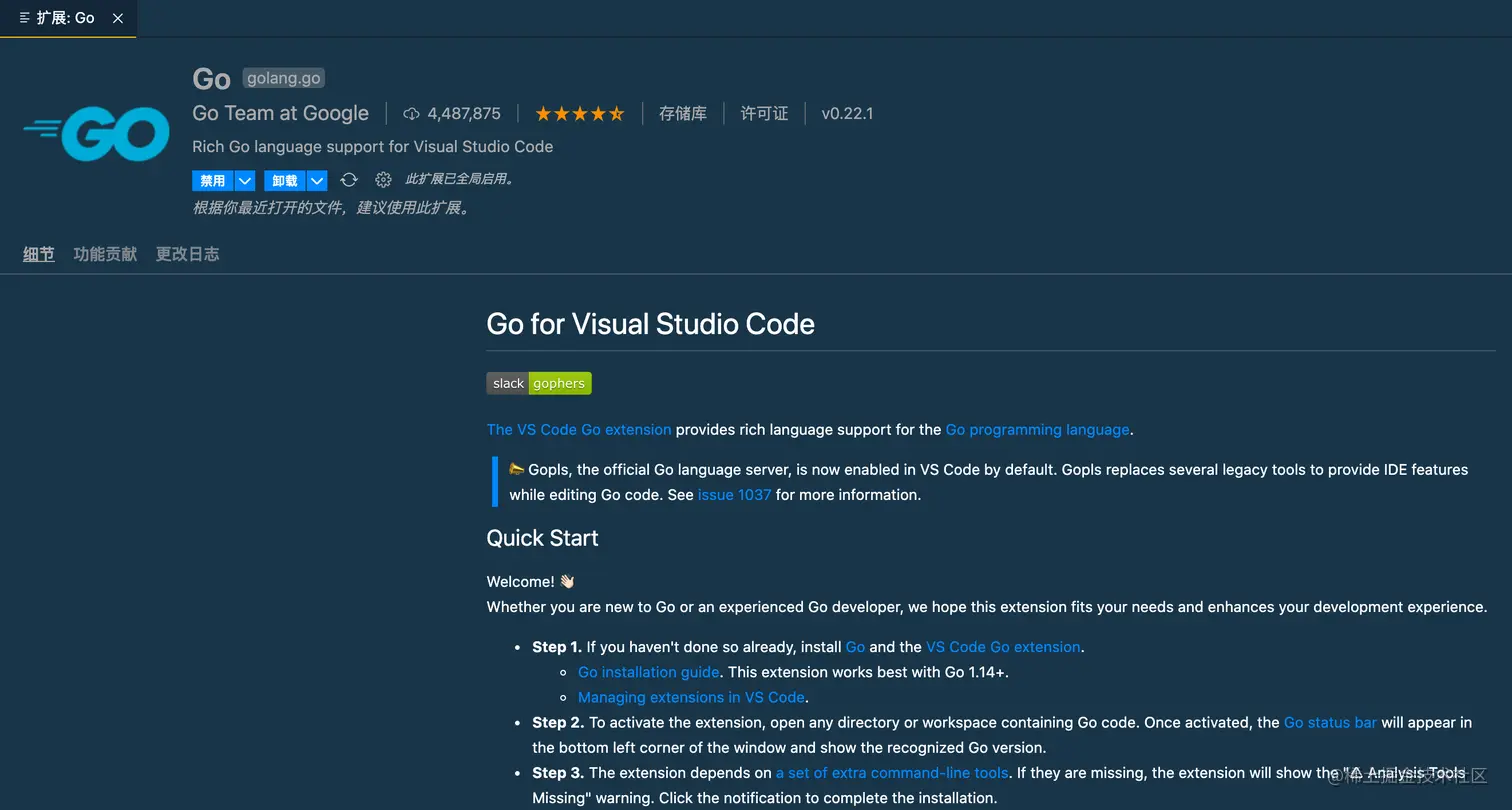Open the Go status bar link
This screenshot has height=810, width=1512.
coord(1330,722)
